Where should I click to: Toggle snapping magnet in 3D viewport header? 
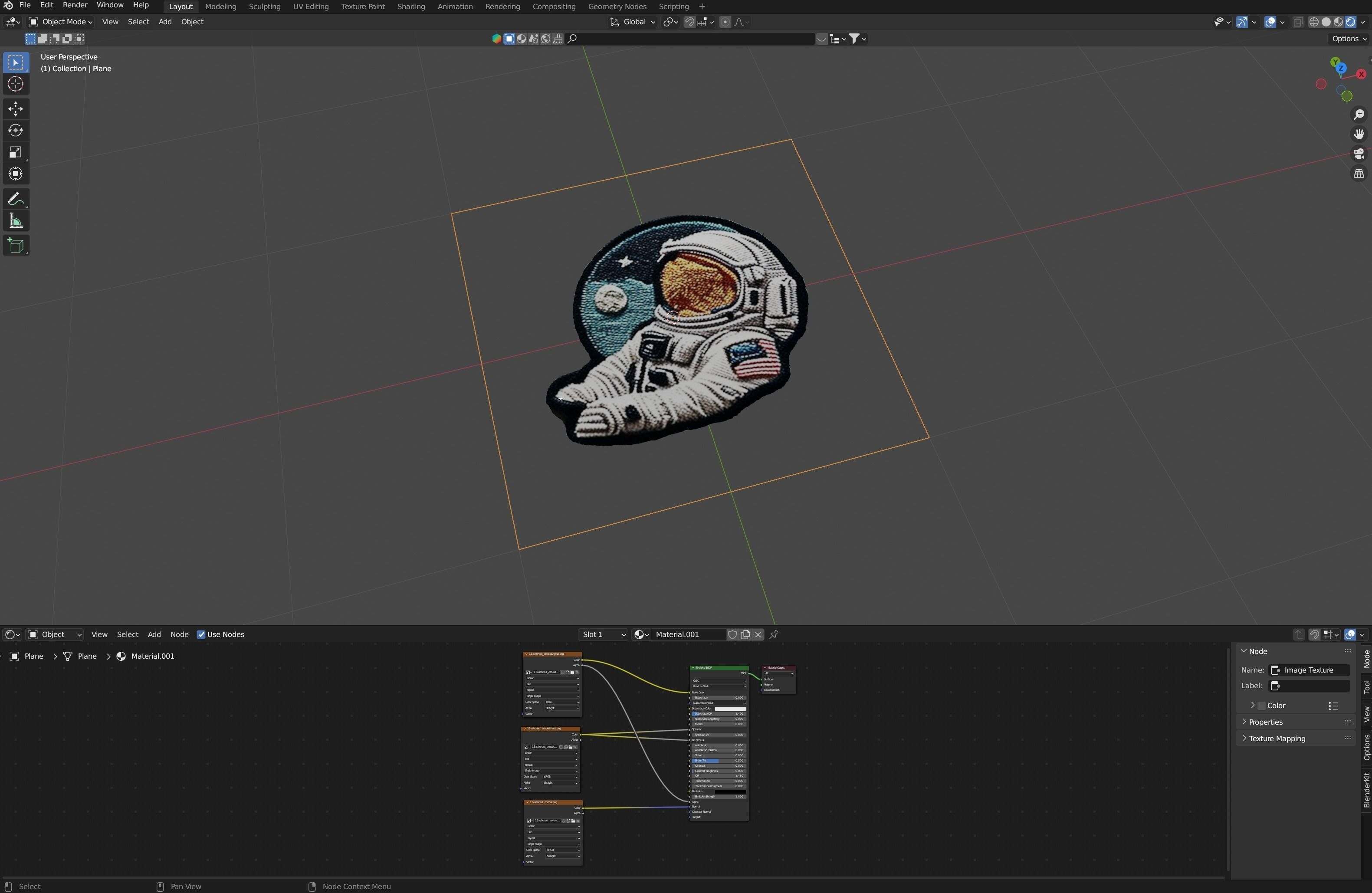(x=689, y=22)
